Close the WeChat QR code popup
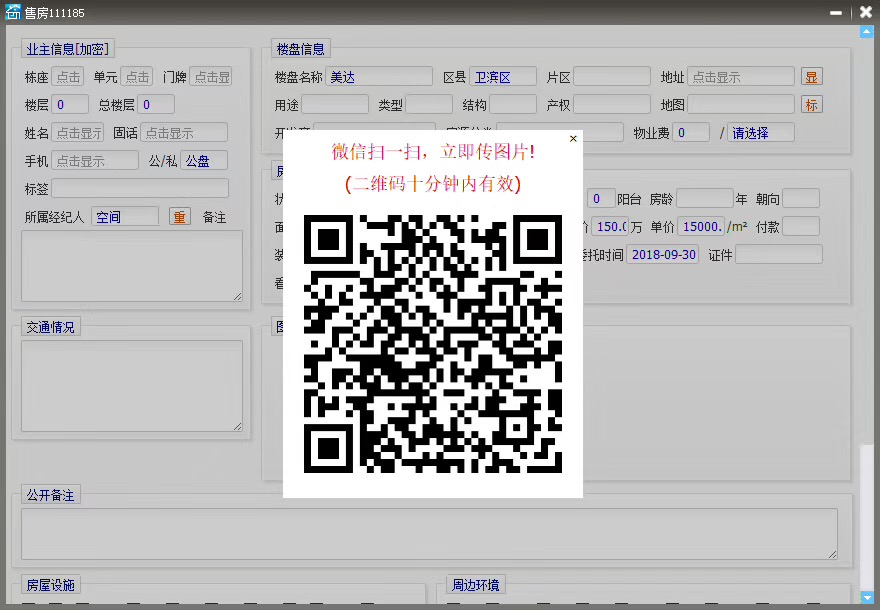This screenshot has height=610, width=880. pyautogui.click(x=573, y=139)
